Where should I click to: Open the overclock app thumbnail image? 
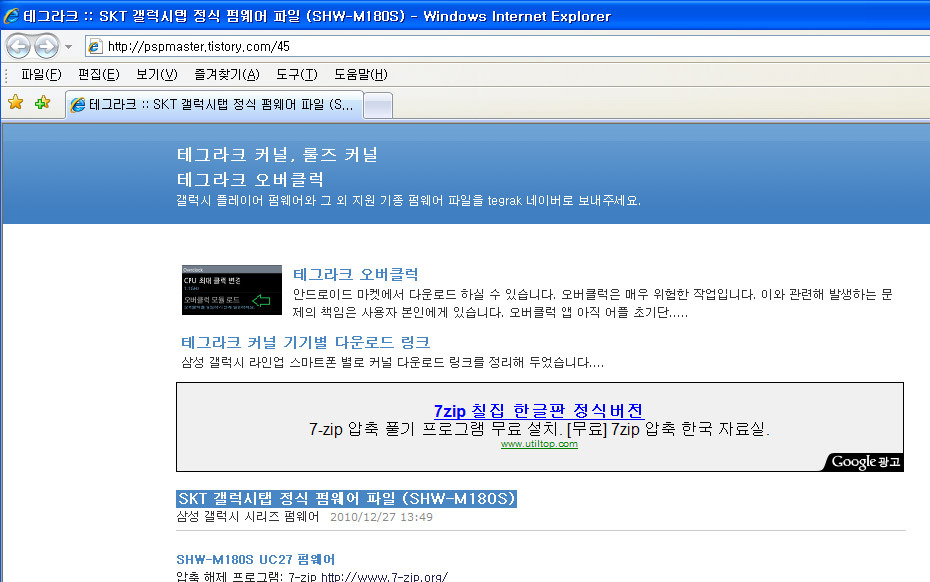coord(232,290)
